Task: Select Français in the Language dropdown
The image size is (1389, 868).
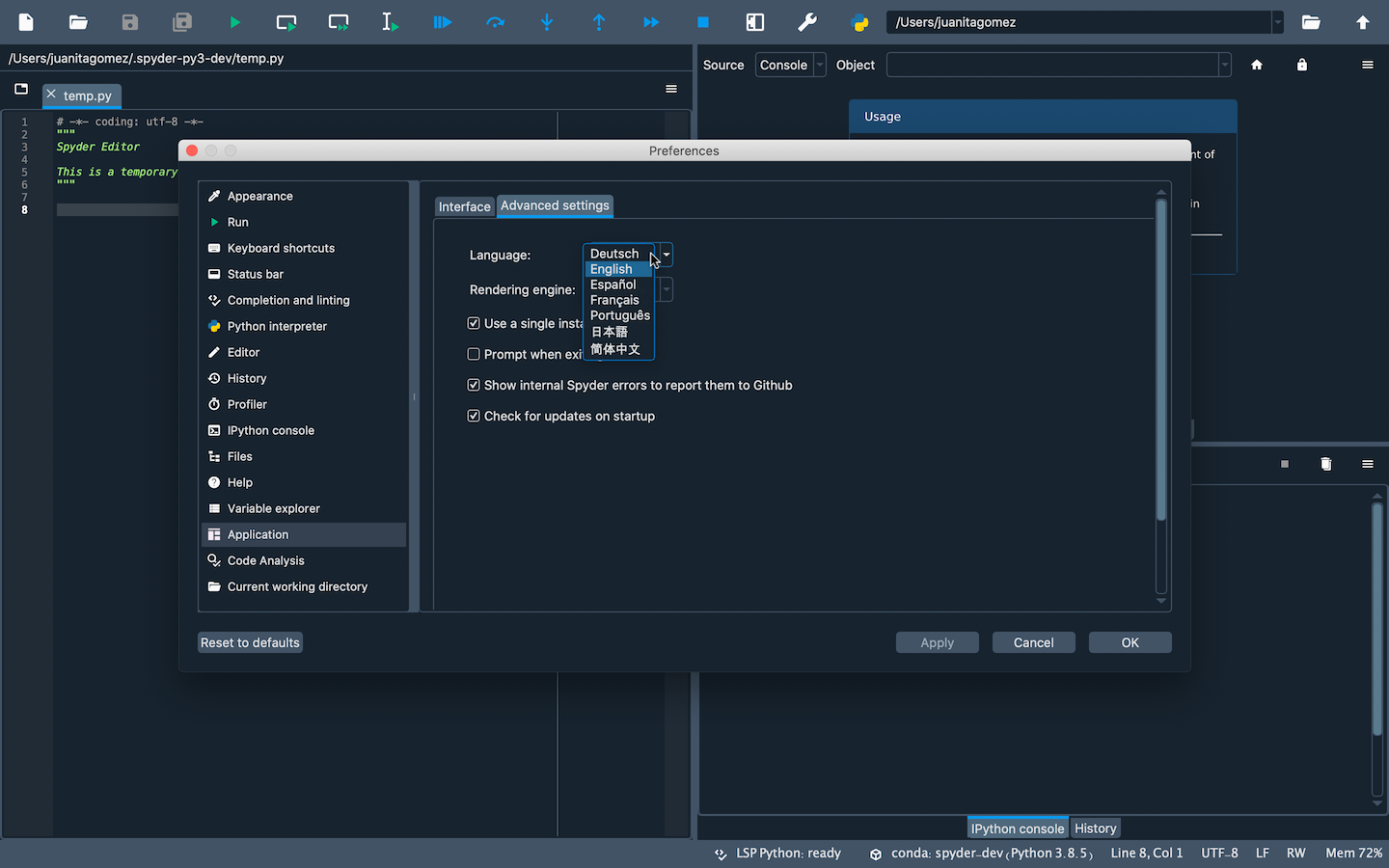Action: click(614, 300)
